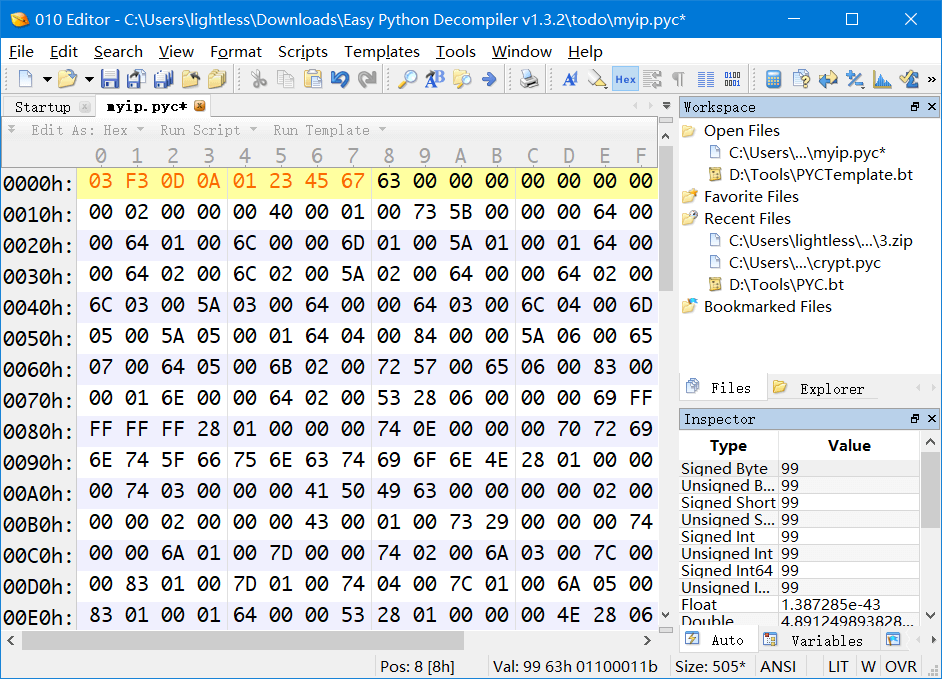
Task: Open the Run Script dropdown
Action: click(208, 130)
